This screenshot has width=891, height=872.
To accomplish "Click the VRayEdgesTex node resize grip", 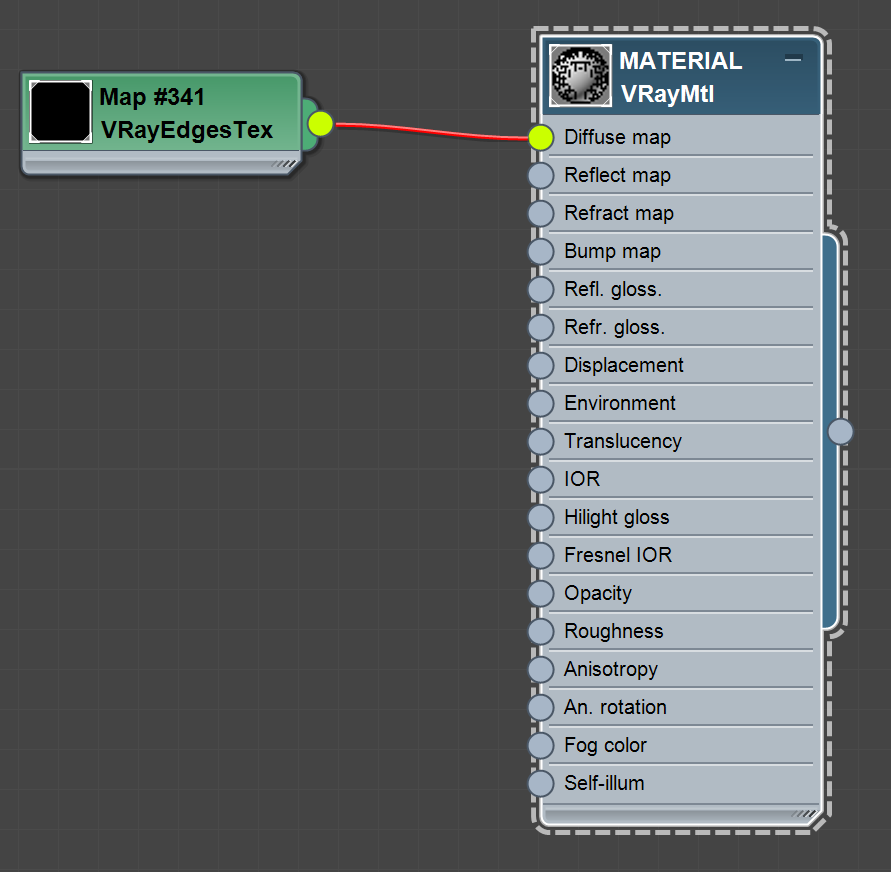I will [x=284, y=164].
